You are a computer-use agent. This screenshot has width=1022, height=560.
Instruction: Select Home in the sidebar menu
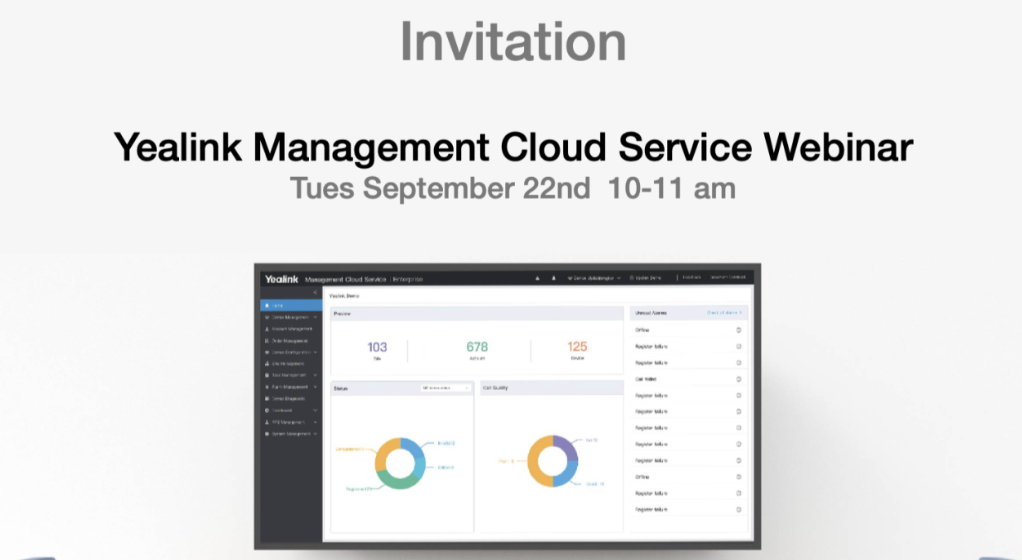[291, 305]
